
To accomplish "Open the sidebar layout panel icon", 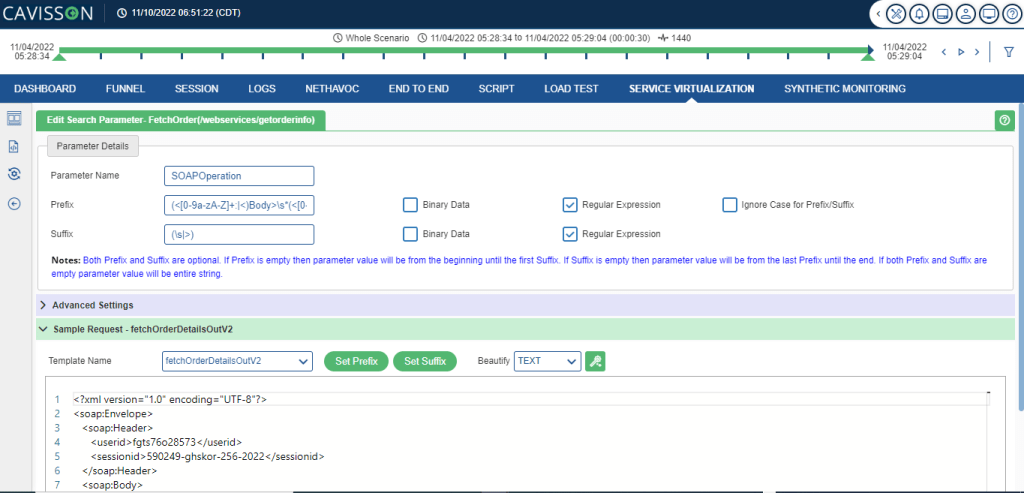I will [14, 118].
